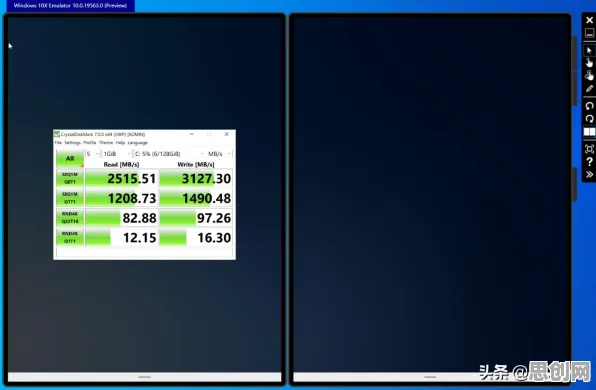Click the 1208.73 read result
This screenshot has width=596, height=390.
pos(121,198)
